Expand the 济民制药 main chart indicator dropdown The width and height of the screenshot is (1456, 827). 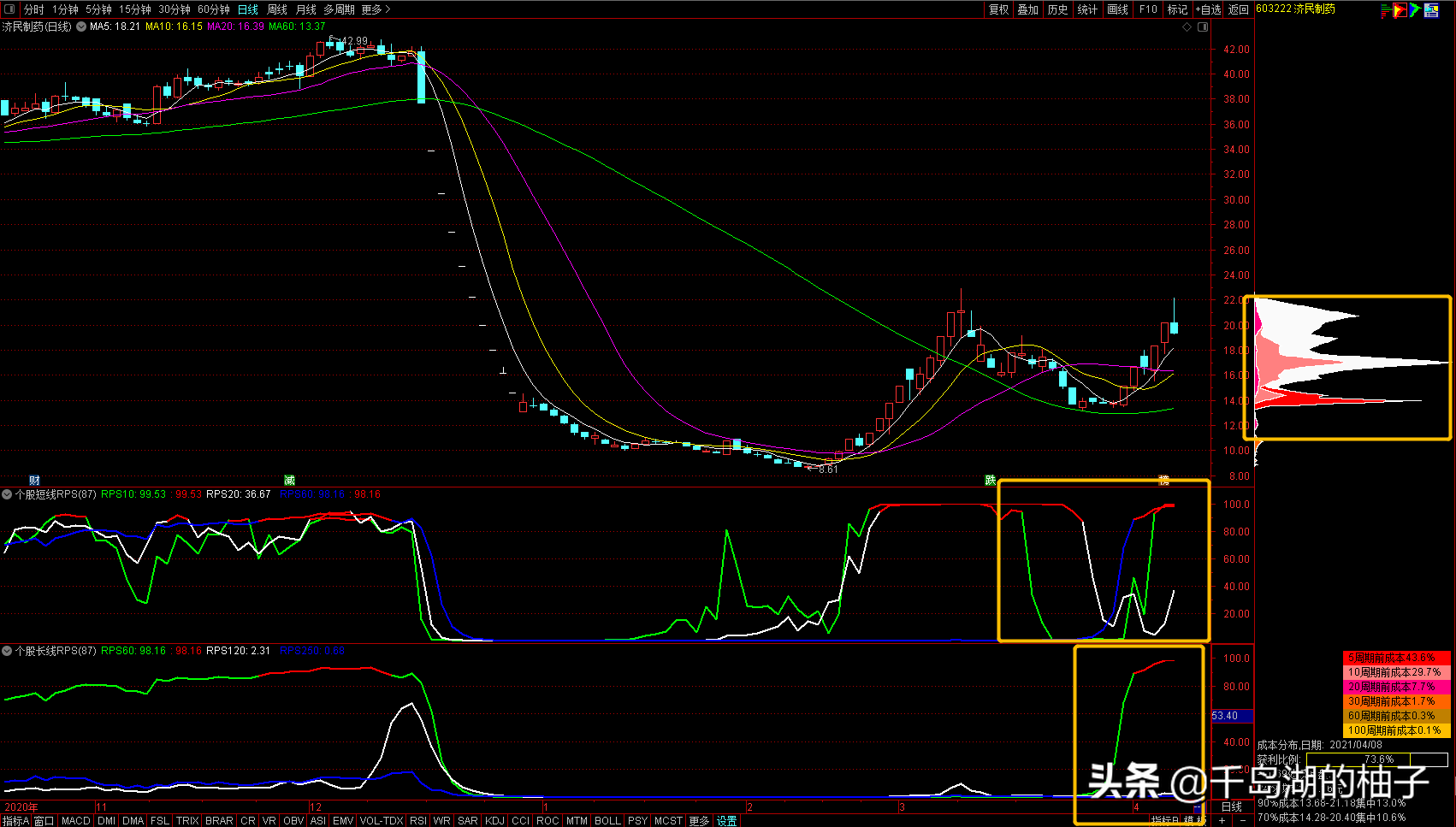81,27
